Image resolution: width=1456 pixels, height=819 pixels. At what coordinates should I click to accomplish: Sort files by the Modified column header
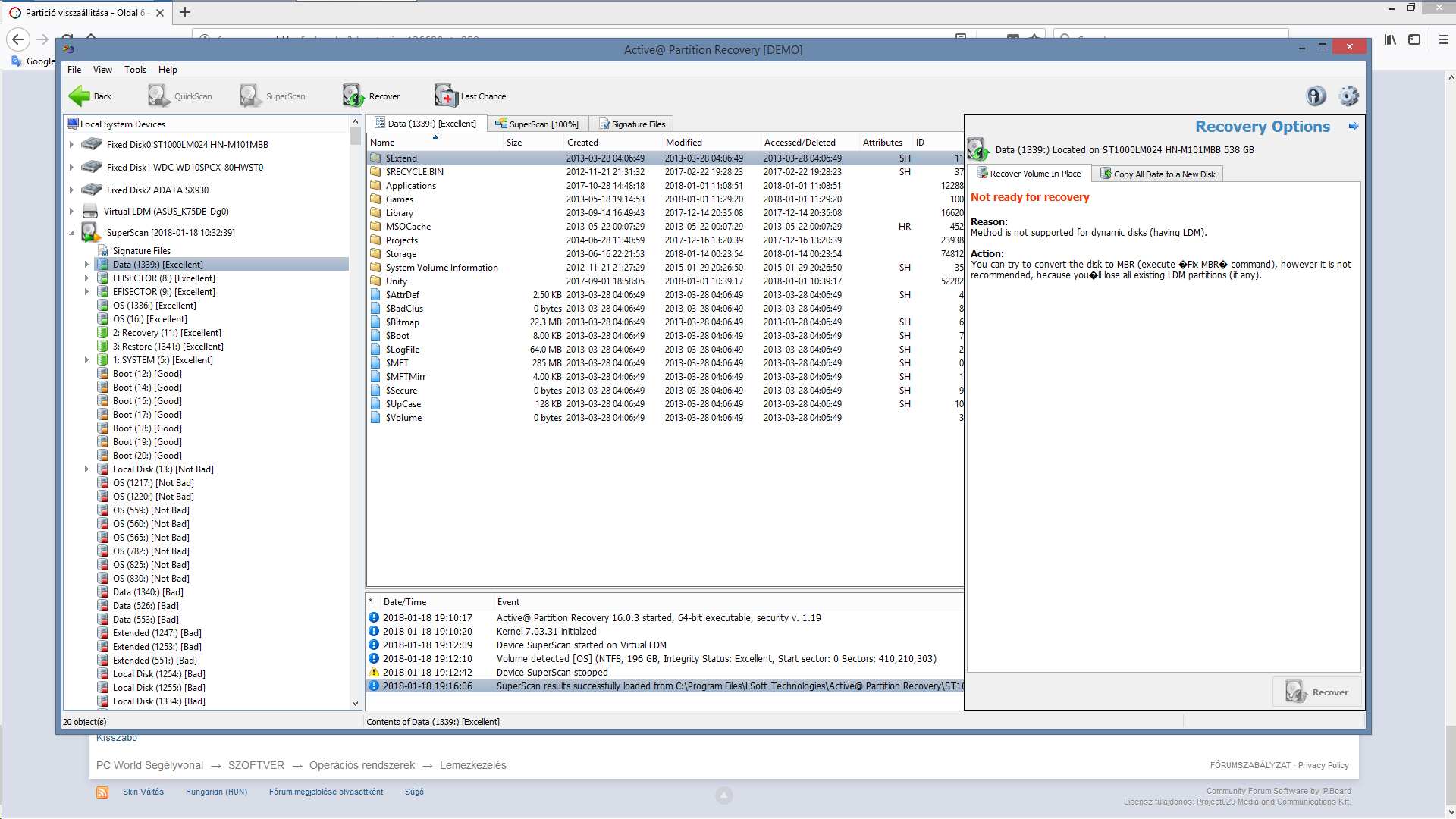point(711,143)
